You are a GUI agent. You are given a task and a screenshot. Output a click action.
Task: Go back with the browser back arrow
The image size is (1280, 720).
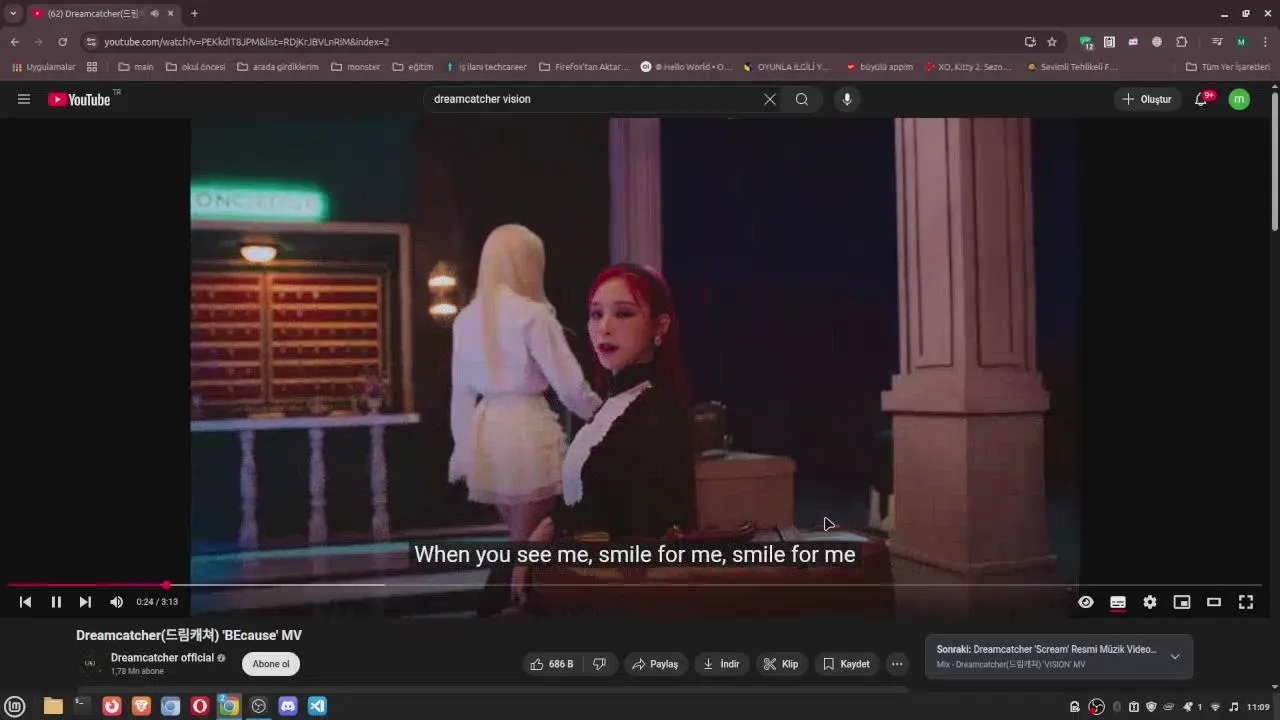[x=14, y=42]
